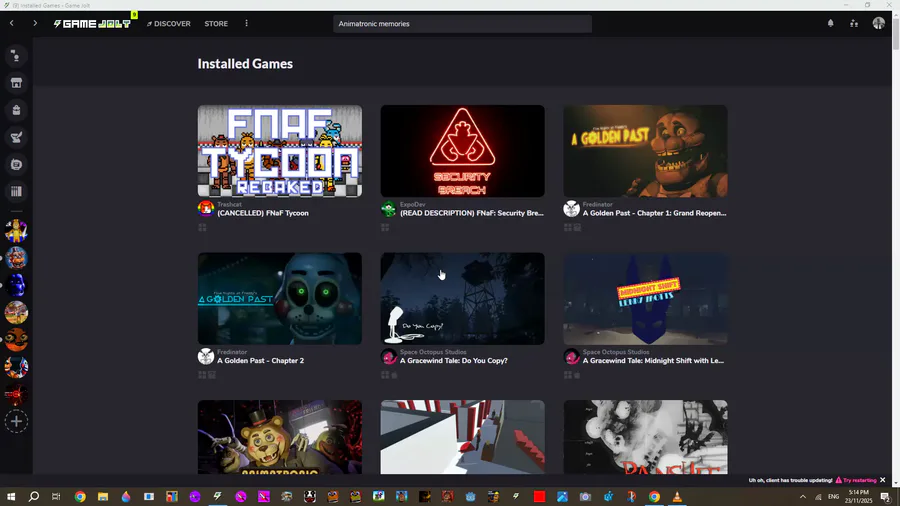The height and width of the screenshot is (506, 900).
Task: Open the home feed sidebar icon
Action: coord(16,56)
